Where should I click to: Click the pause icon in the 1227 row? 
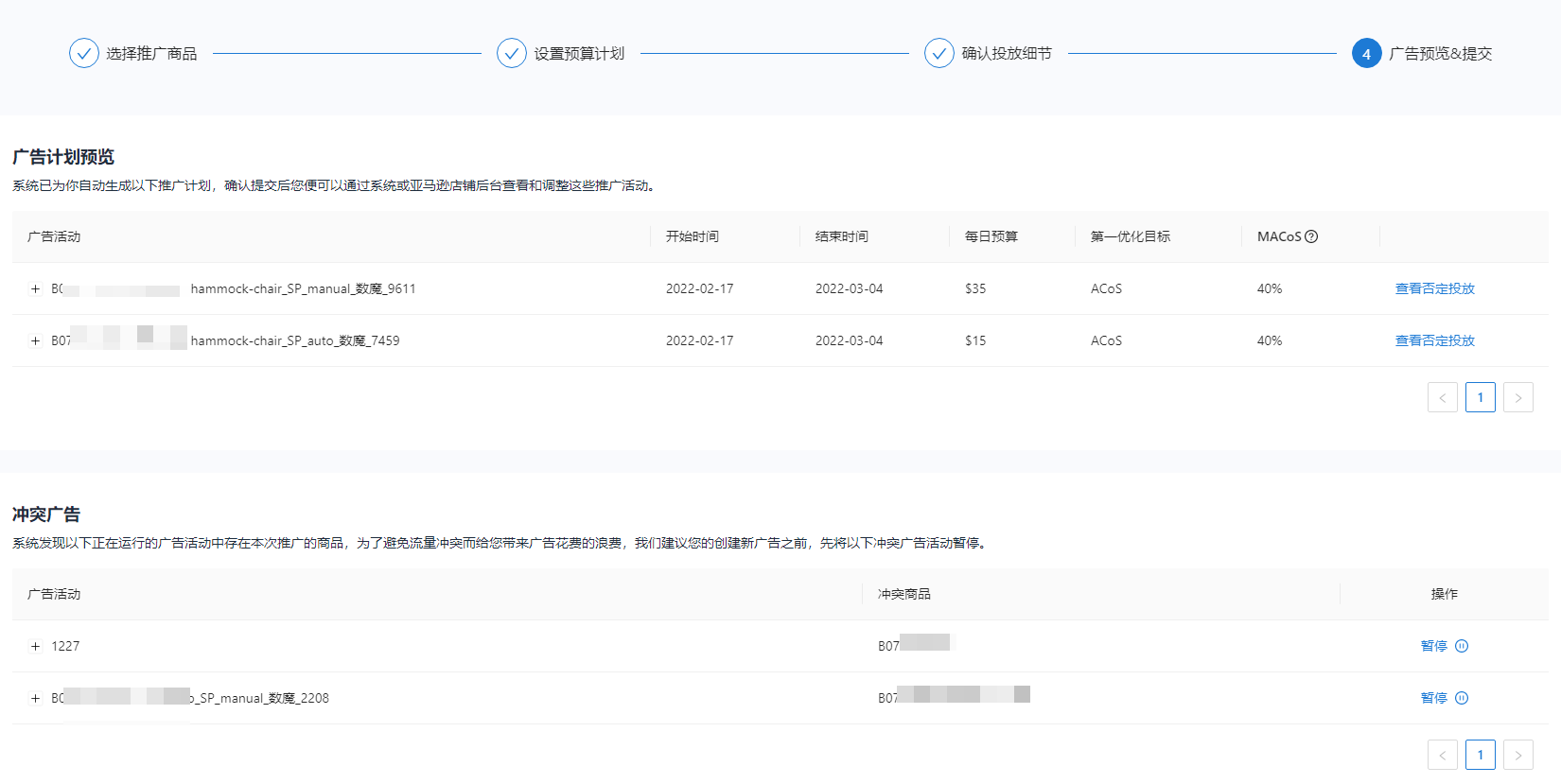[1462, 646]
